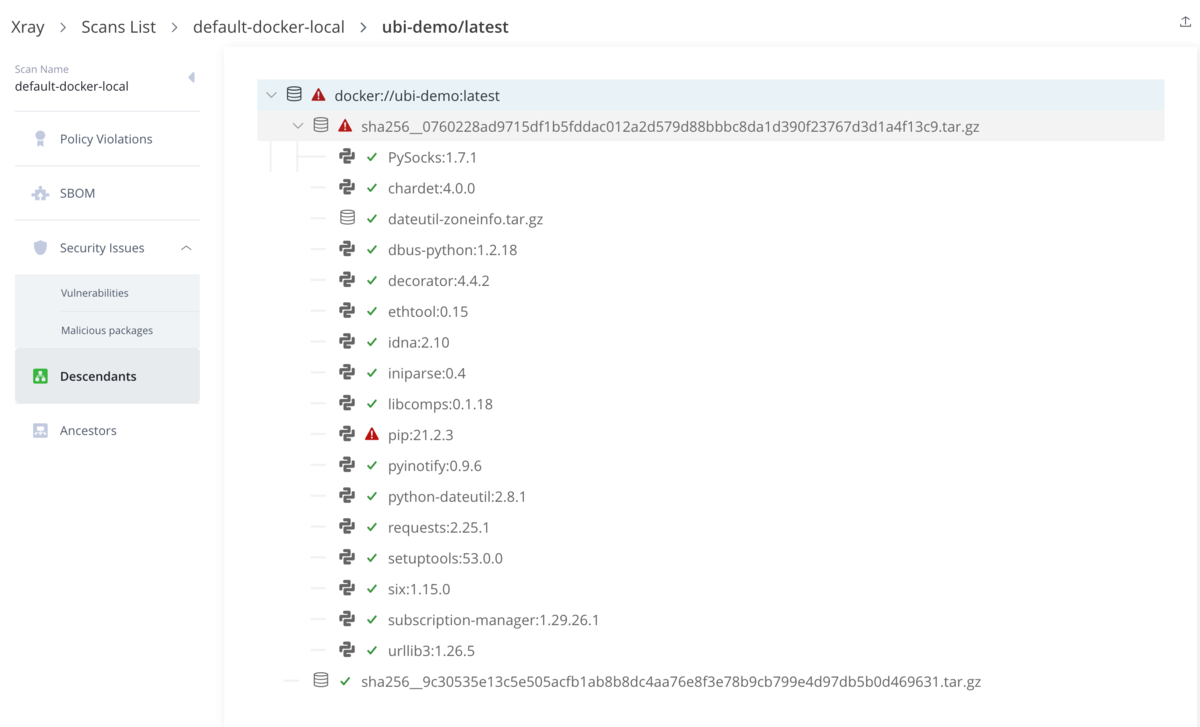This screenshot has width=1200, height=727.
Task: Click the Python icon beside urllib3:1.26.5
Action: click(x=347, y=650)
